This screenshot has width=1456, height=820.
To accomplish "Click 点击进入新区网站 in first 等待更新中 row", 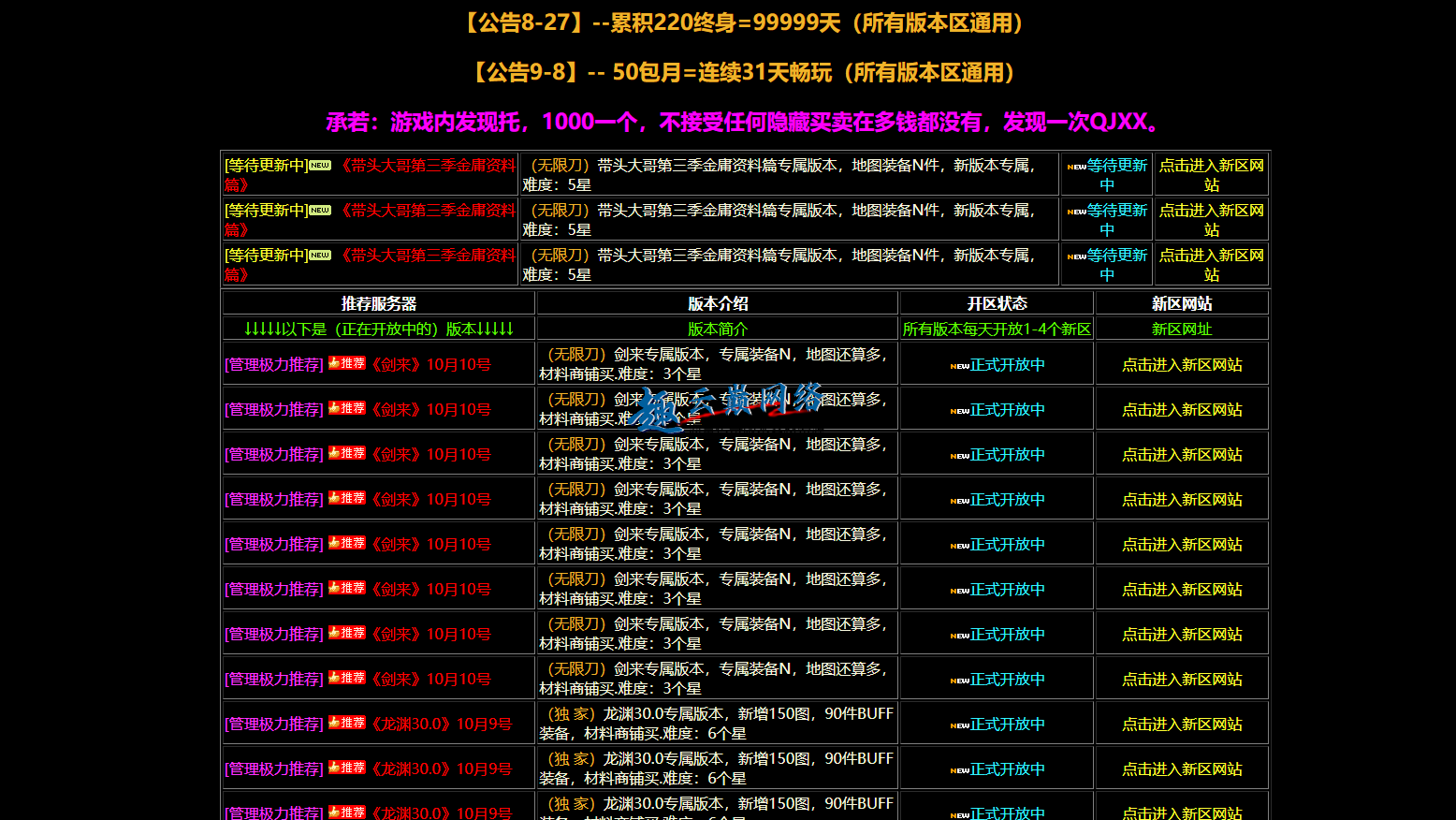I will (1211, 175).
